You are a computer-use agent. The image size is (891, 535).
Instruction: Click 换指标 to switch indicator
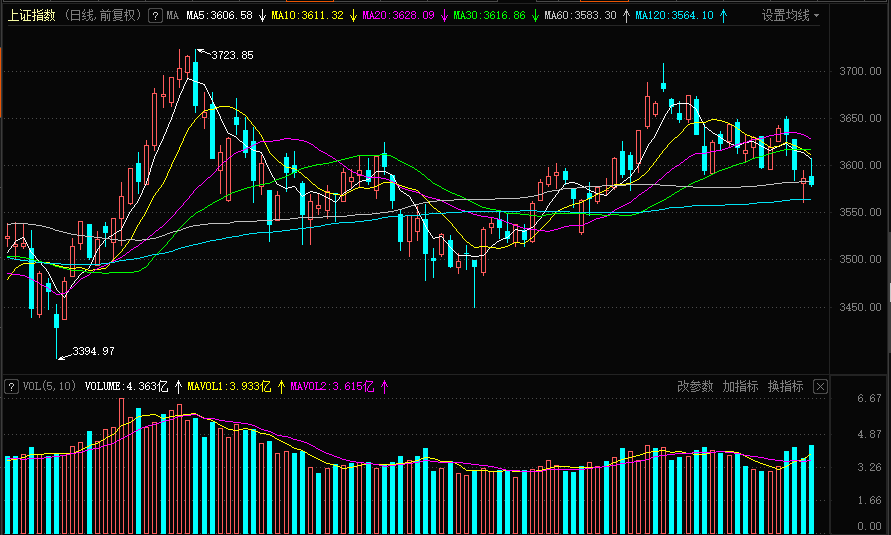(x=785, y=386)
